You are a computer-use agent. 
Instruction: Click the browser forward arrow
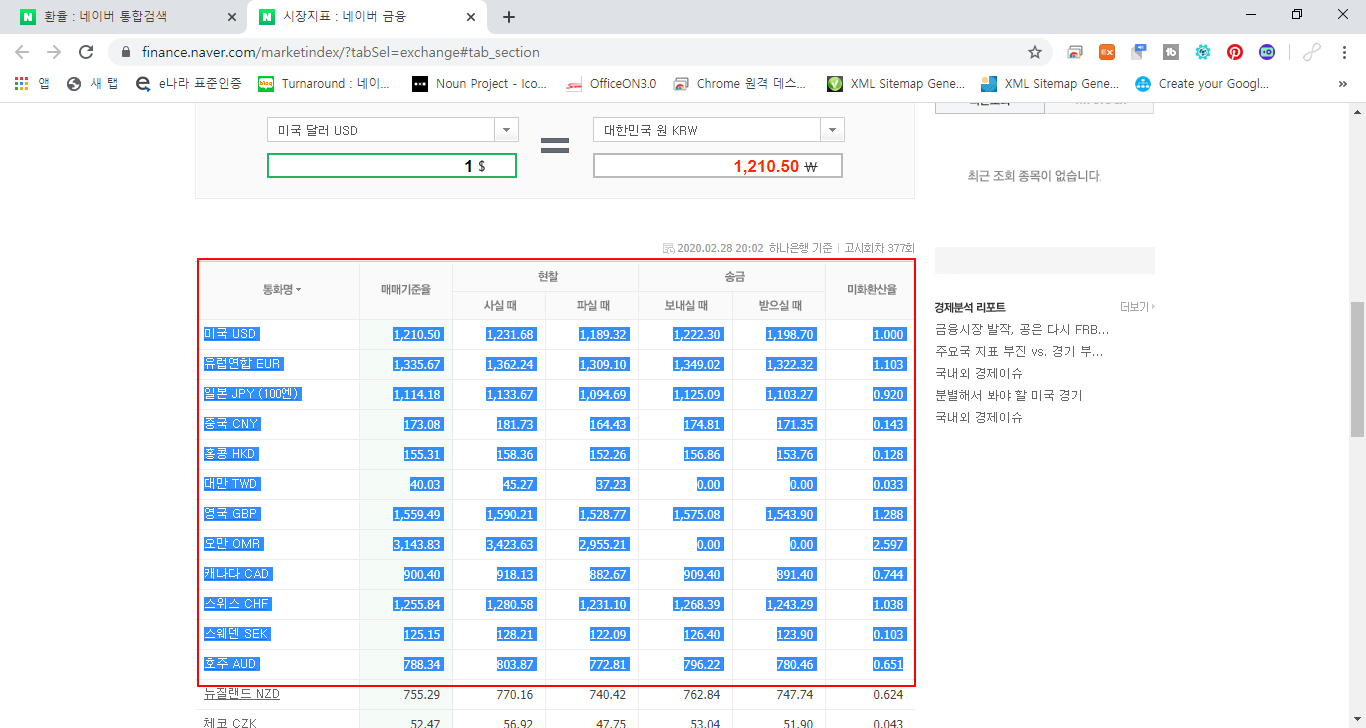point(54,52)
